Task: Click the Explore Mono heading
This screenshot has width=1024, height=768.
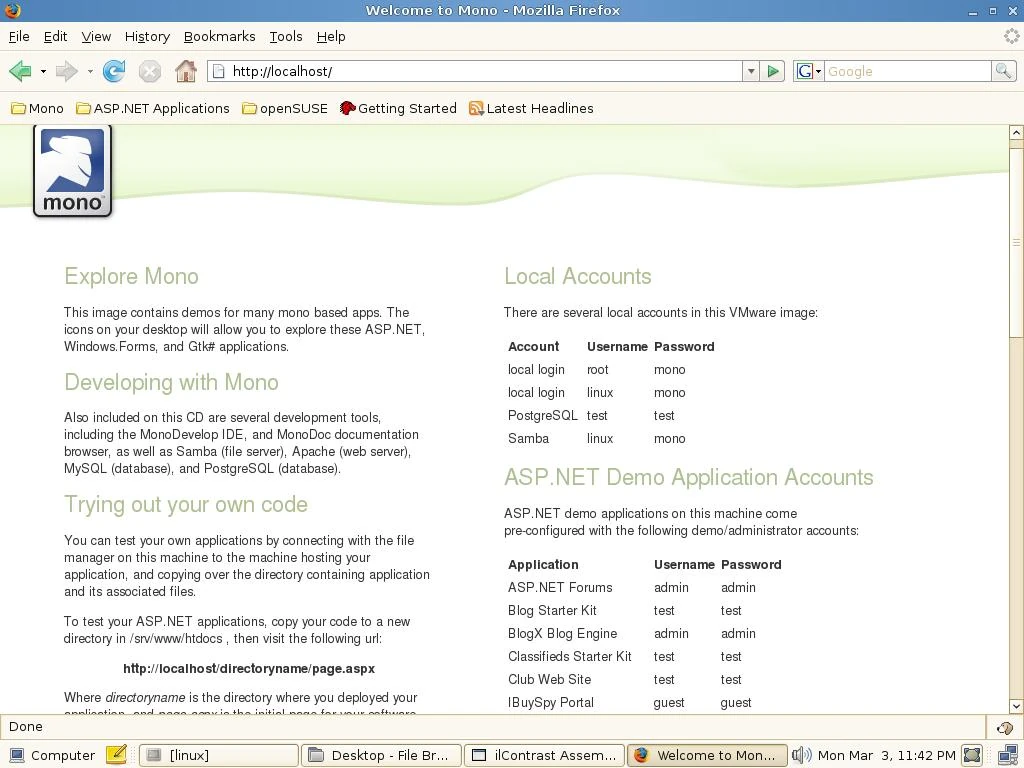Action: tap(131, 276)
